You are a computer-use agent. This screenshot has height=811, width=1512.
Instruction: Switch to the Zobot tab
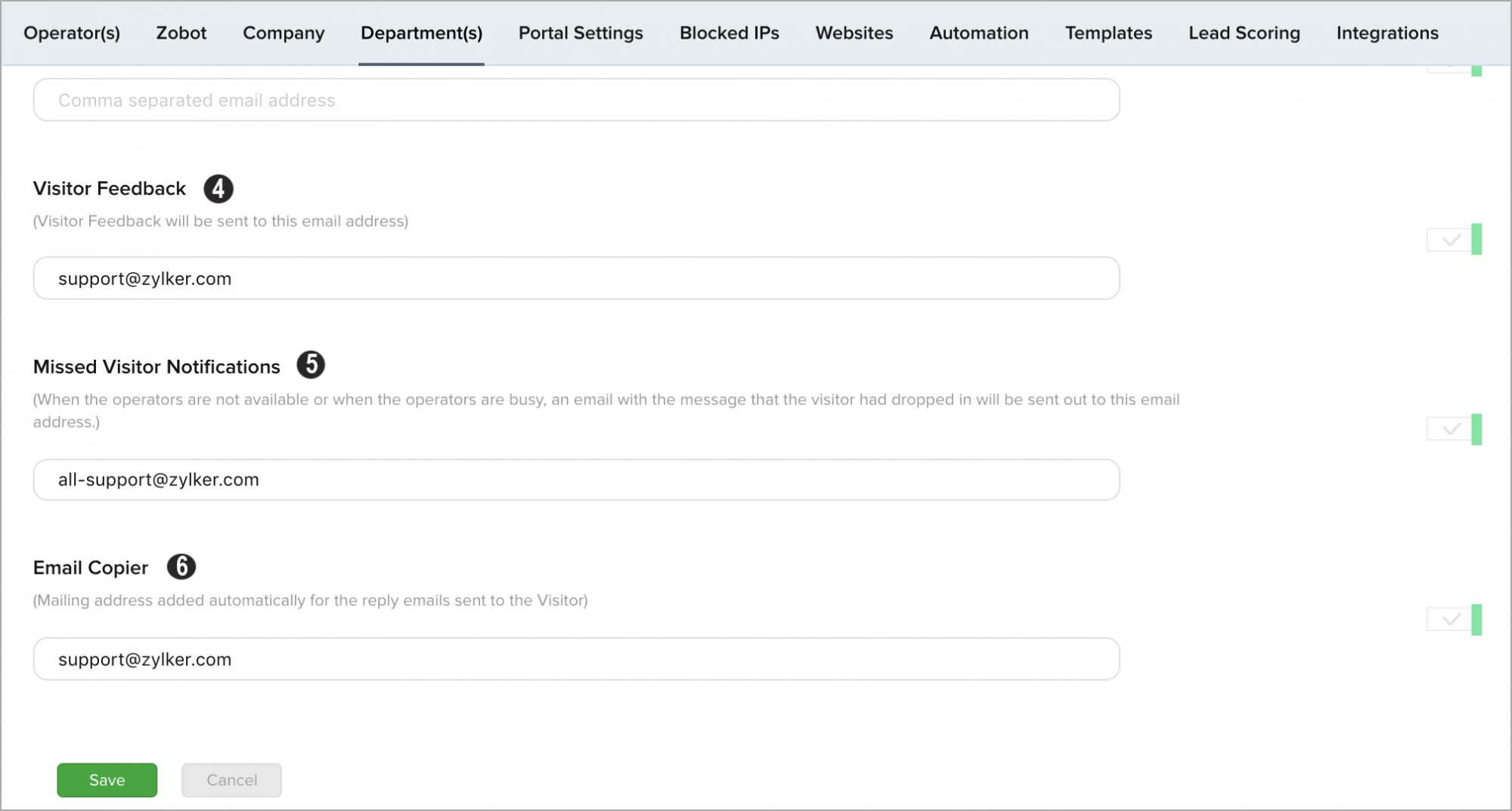(x=181, y=33)
